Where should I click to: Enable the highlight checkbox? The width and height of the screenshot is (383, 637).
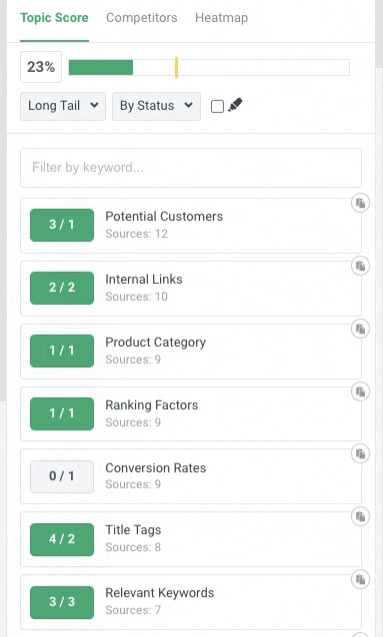click(217, 106)
